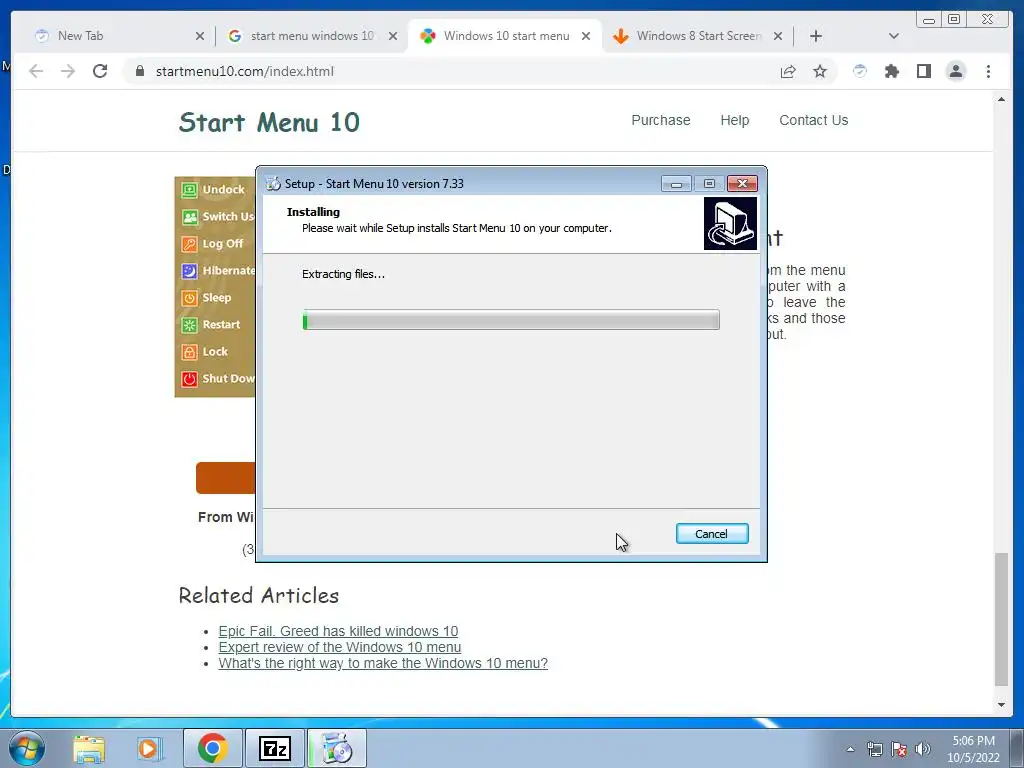Open the Action Center flag icon
1024x768 pixels.
(899, 749)
